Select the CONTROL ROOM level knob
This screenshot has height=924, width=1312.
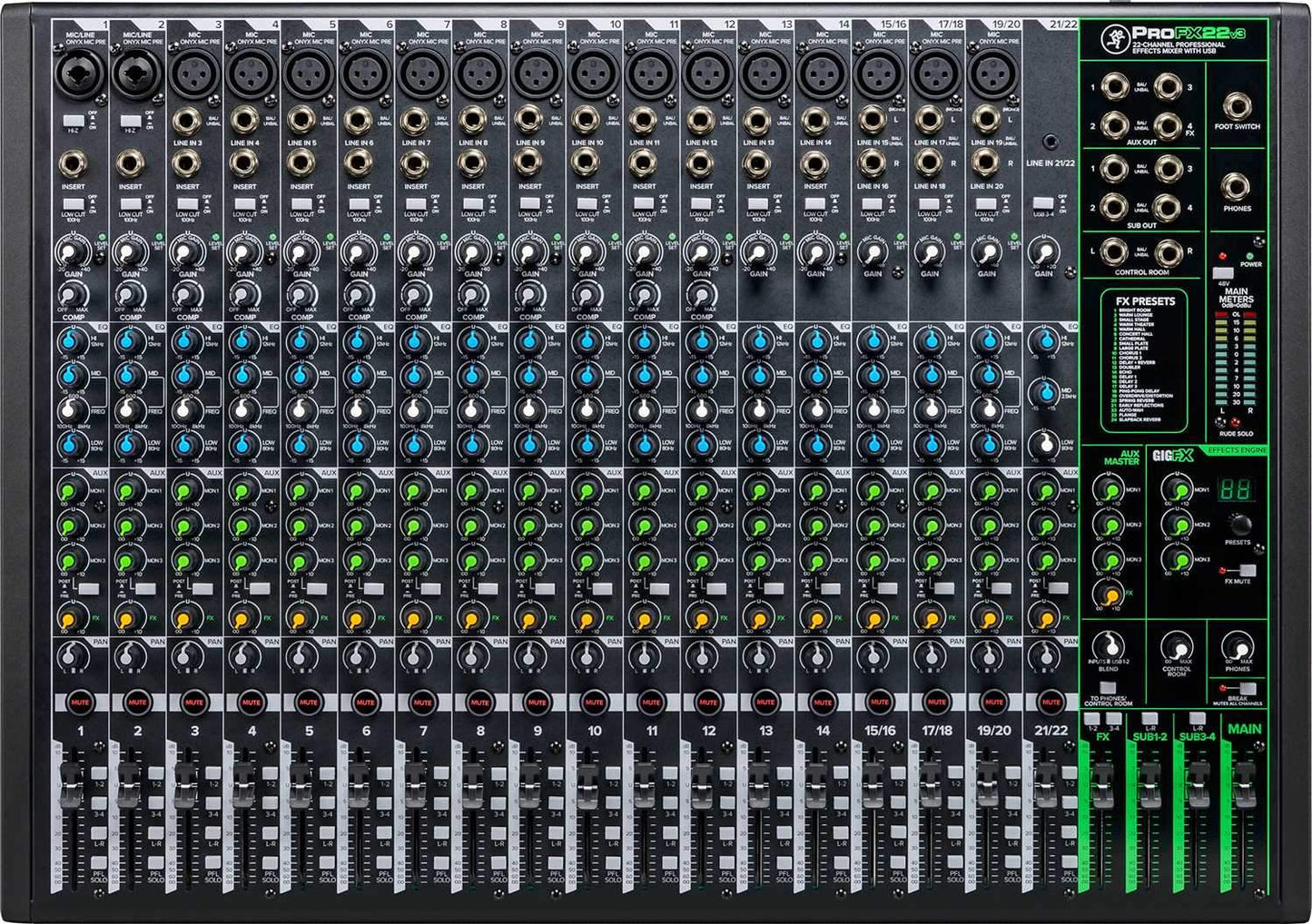[x=1178, y=647]
